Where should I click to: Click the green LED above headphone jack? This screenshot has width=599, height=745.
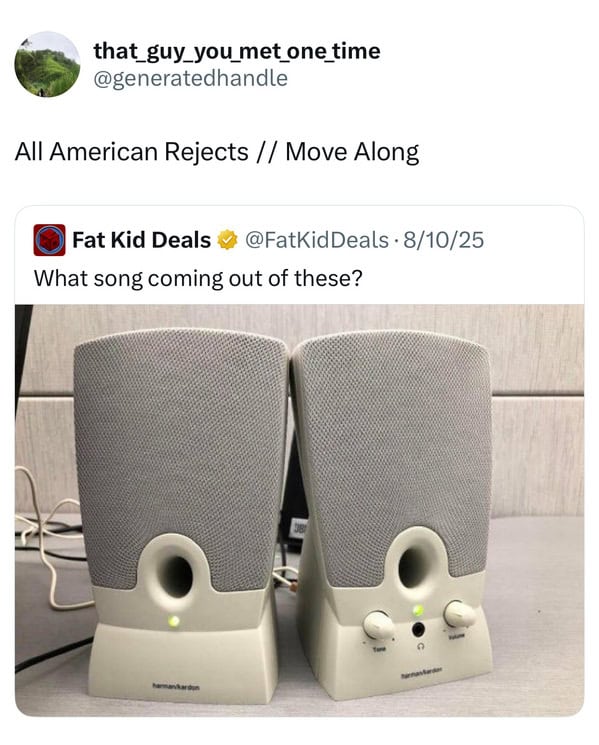(x=418, y=611)
